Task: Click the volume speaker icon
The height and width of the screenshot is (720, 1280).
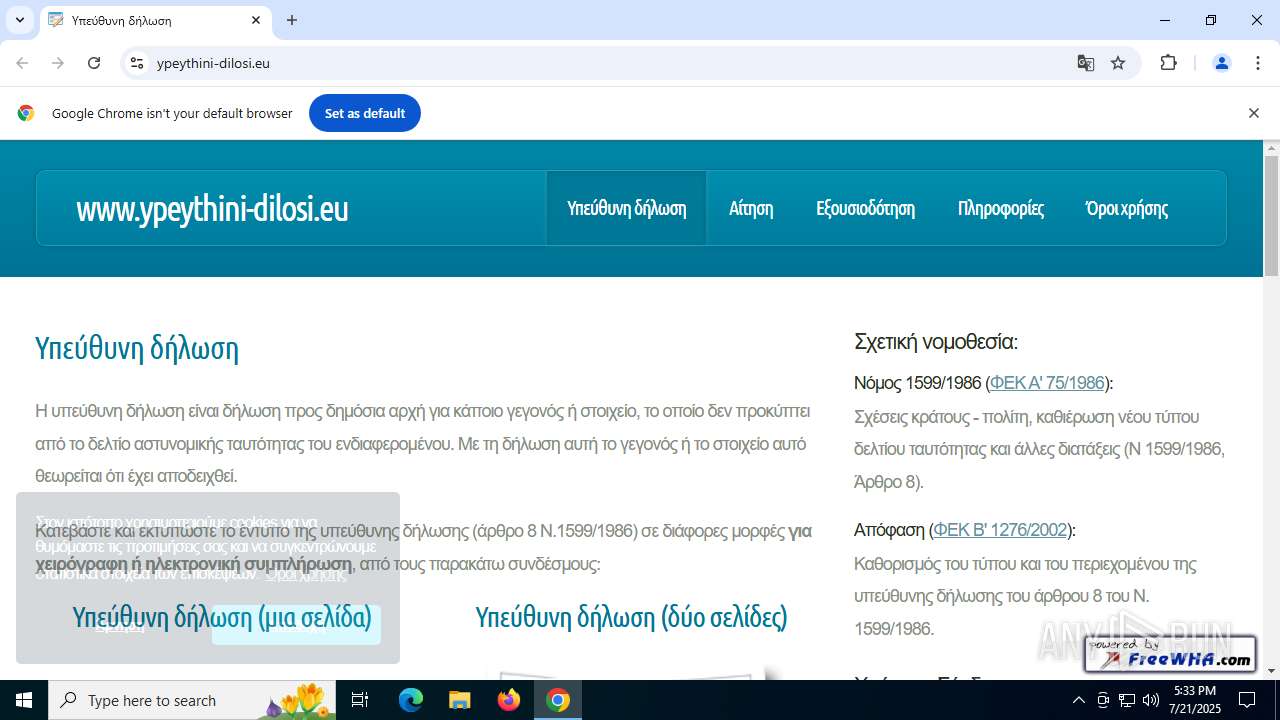Action: 1150,700
